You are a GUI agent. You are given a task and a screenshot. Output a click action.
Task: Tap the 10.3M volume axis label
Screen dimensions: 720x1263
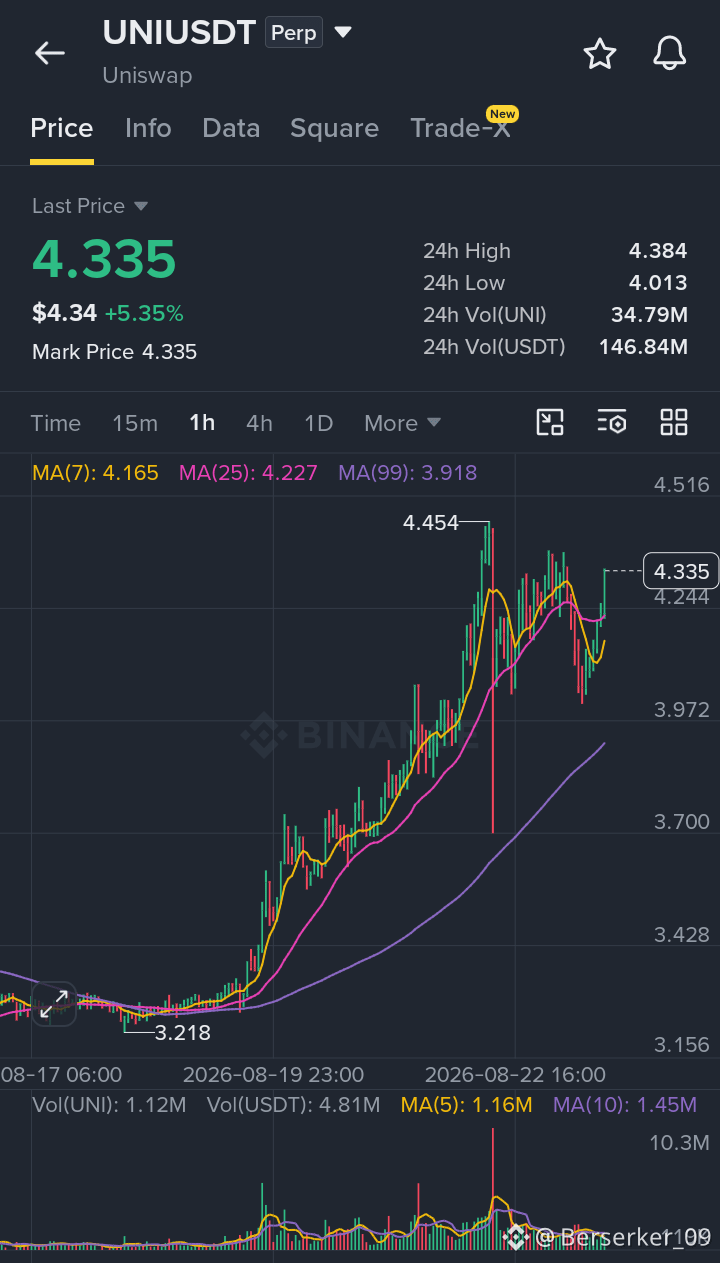click(681, 1143)
